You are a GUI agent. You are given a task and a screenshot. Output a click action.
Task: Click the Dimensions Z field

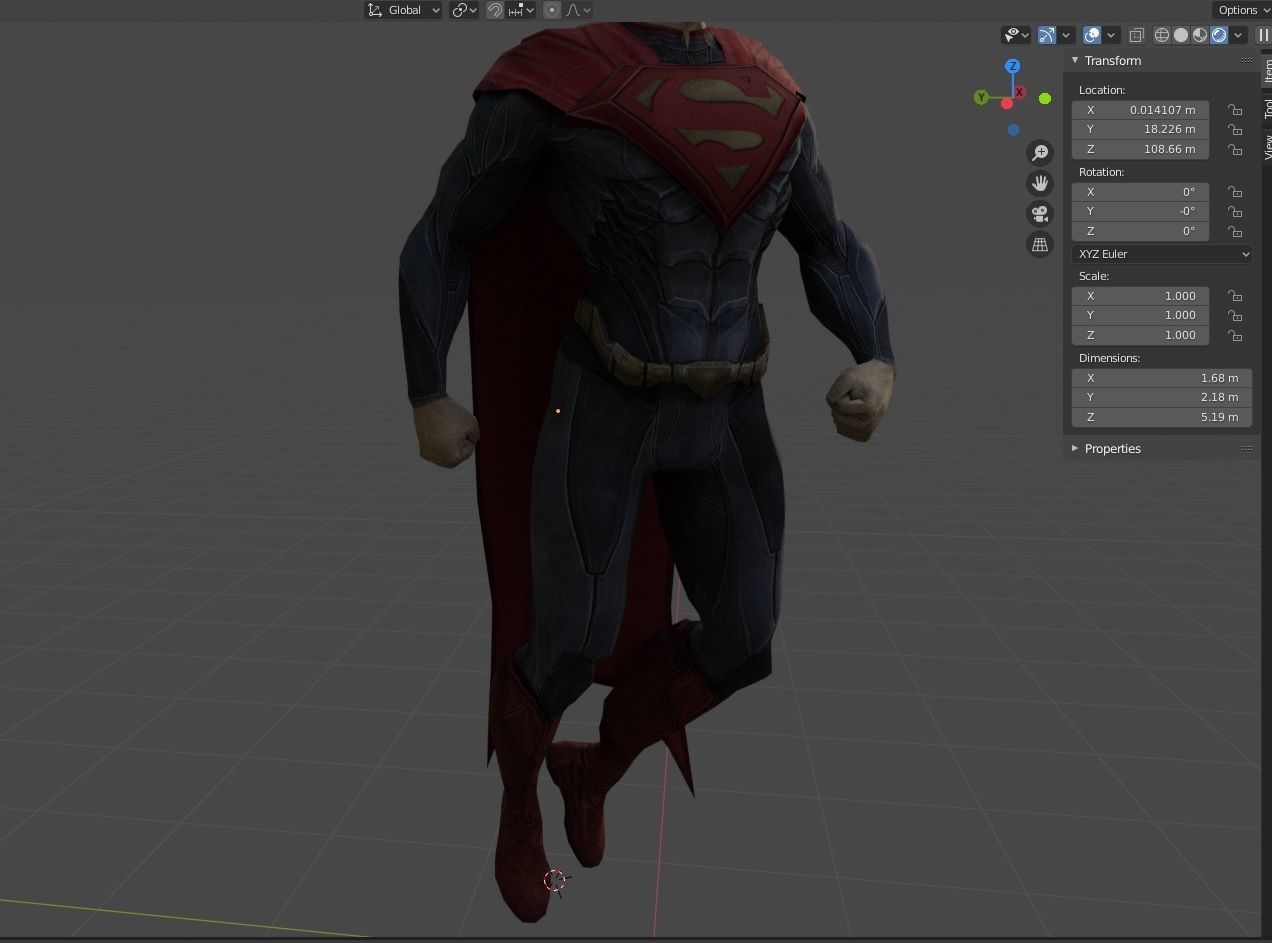(1162, 417)
